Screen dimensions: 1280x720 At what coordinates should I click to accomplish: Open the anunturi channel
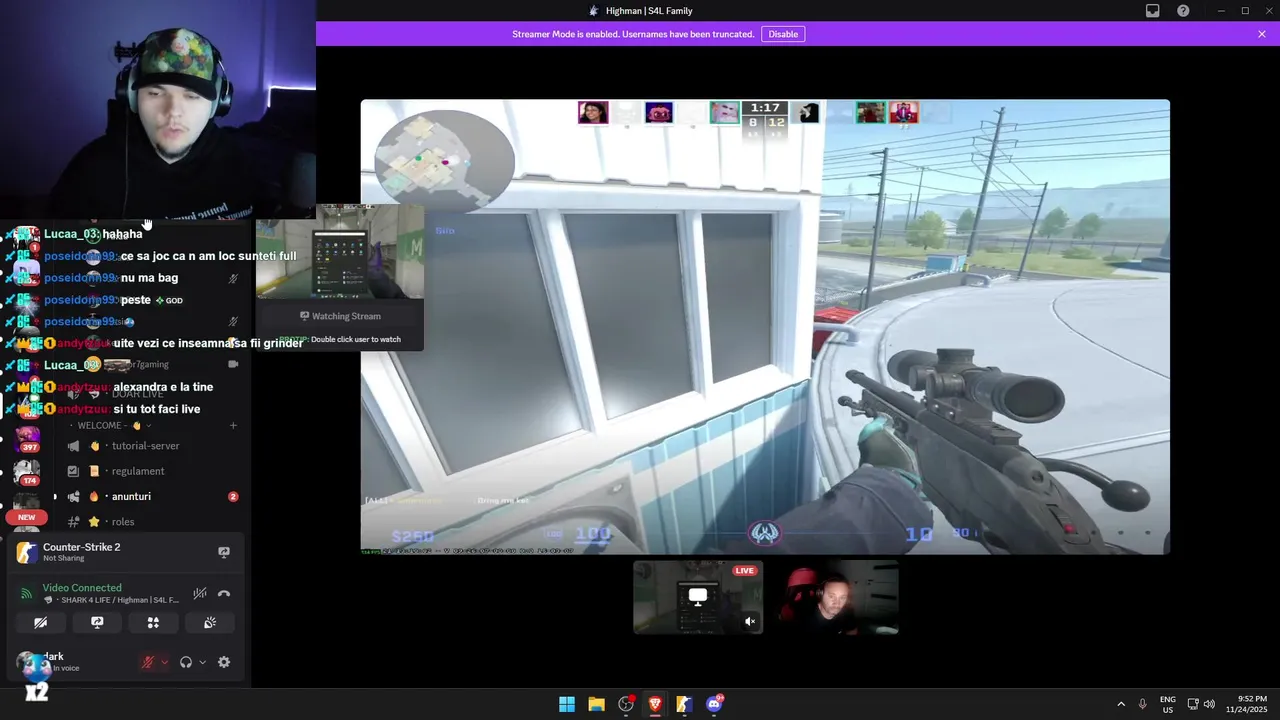coord(132,496)
